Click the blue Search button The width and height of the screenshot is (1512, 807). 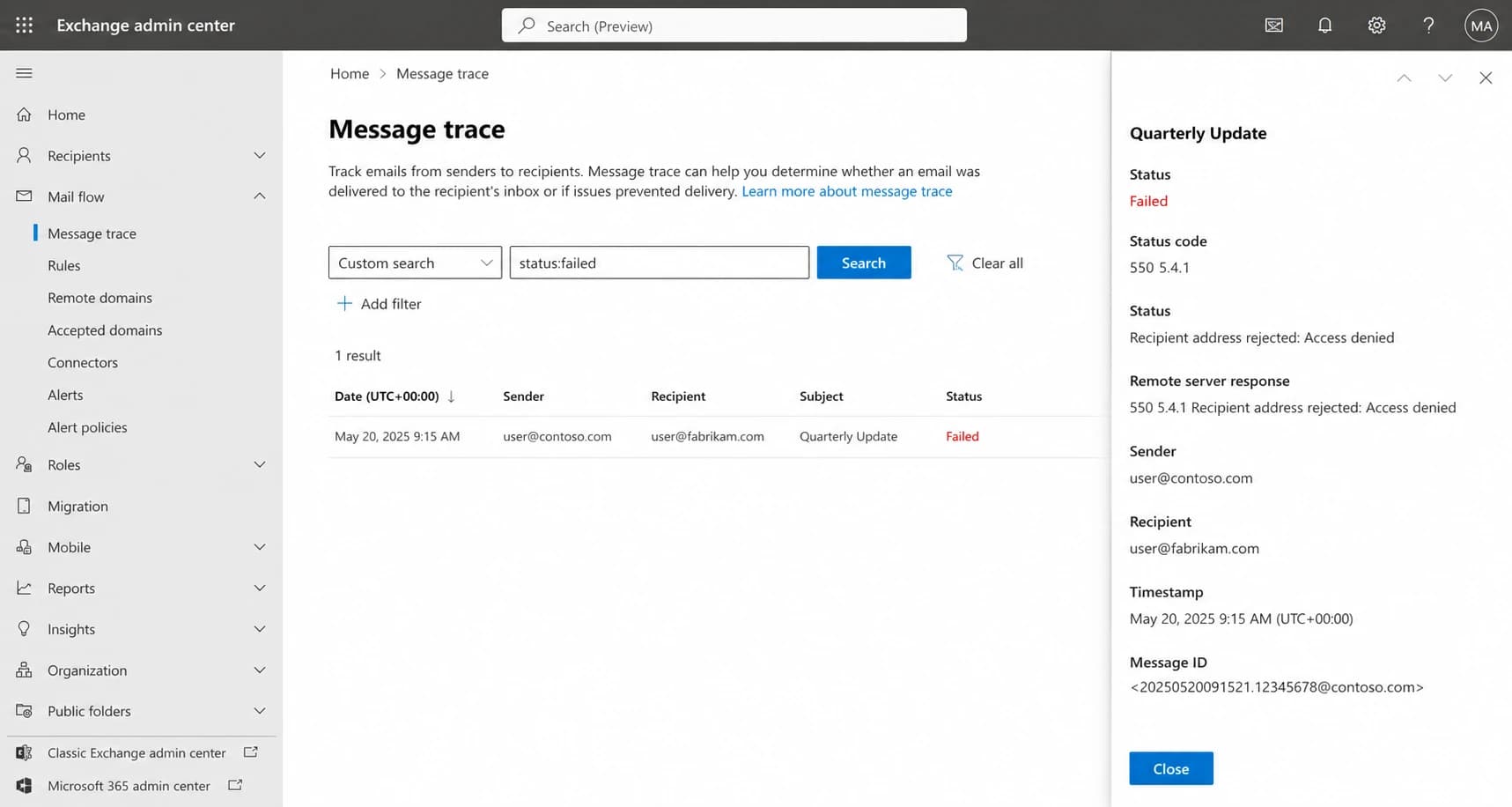[864, 263]
